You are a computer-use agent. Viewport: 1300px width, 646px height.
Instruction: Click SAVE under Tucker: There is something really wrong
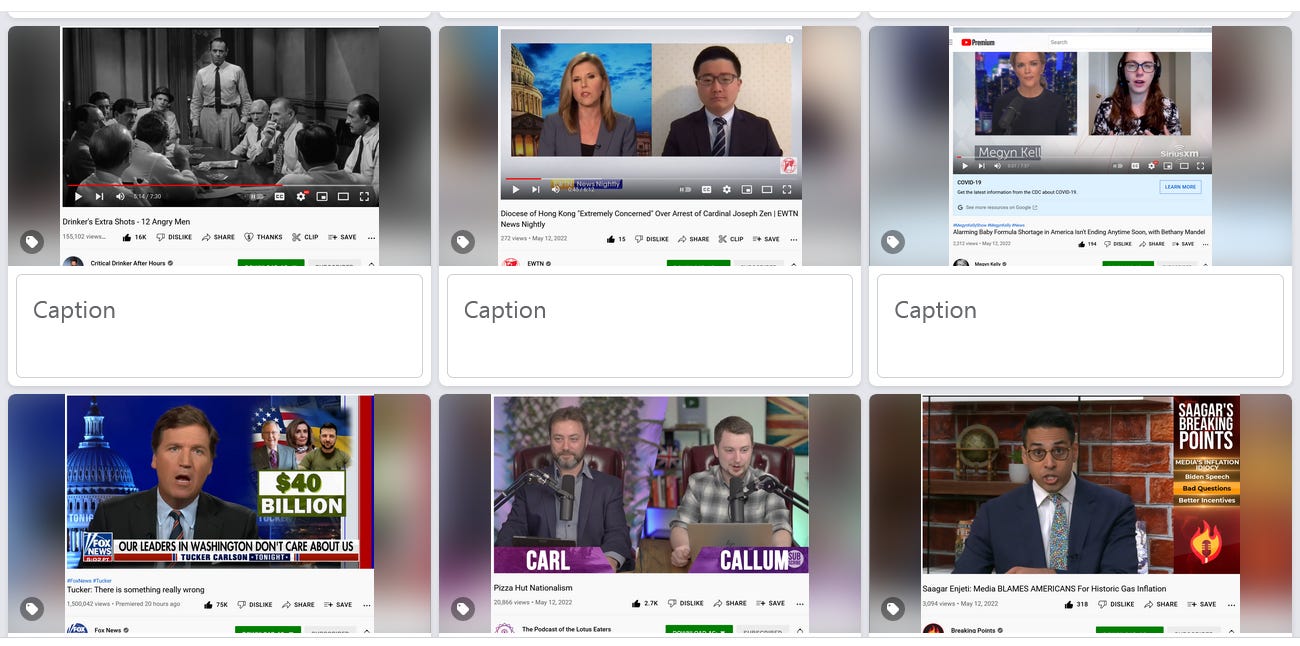pyautogui.click(x=338, y=604)
